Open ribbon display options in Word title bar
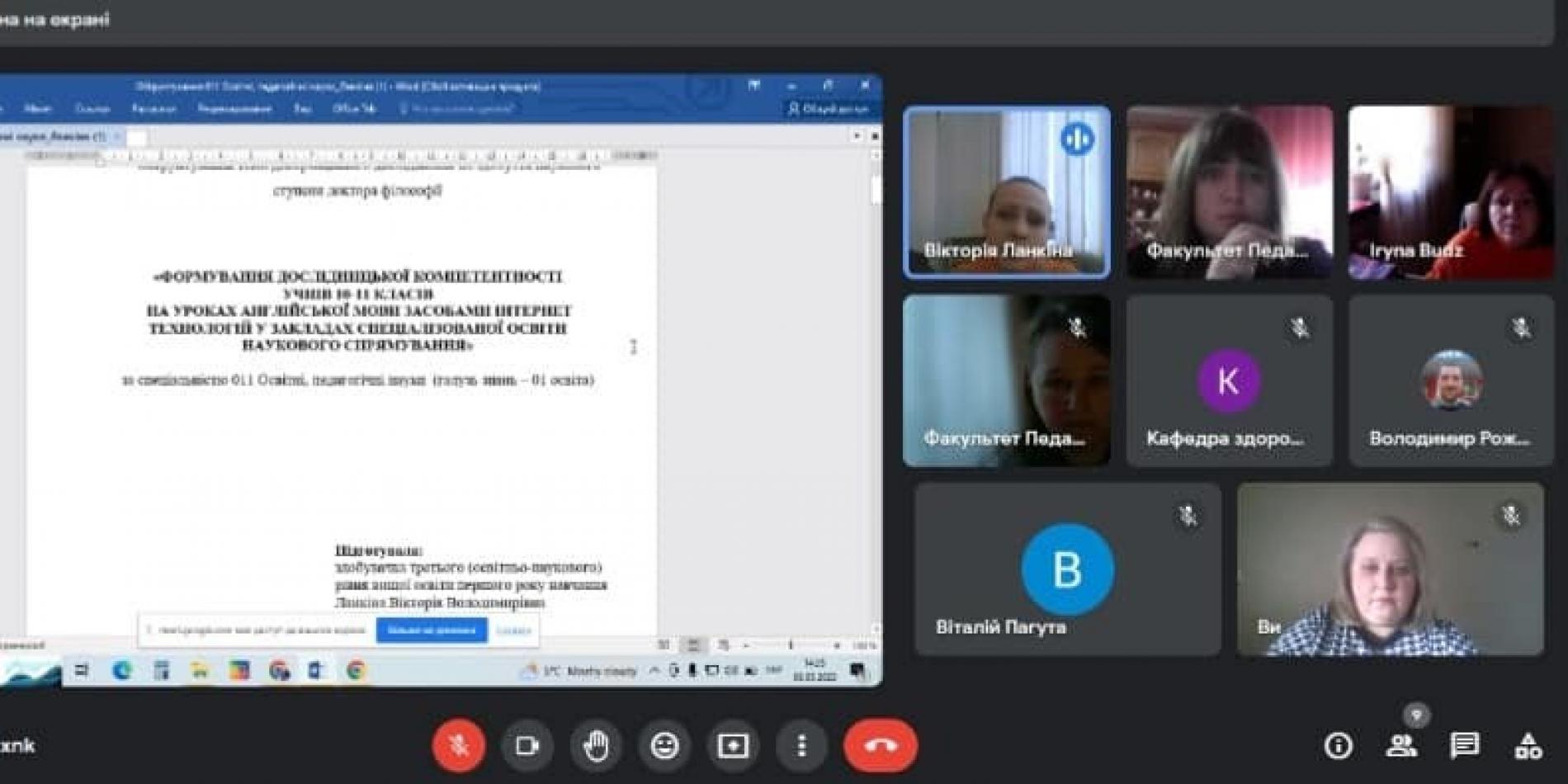Screen dimensions: 1568x784 [x=753, y=85]
